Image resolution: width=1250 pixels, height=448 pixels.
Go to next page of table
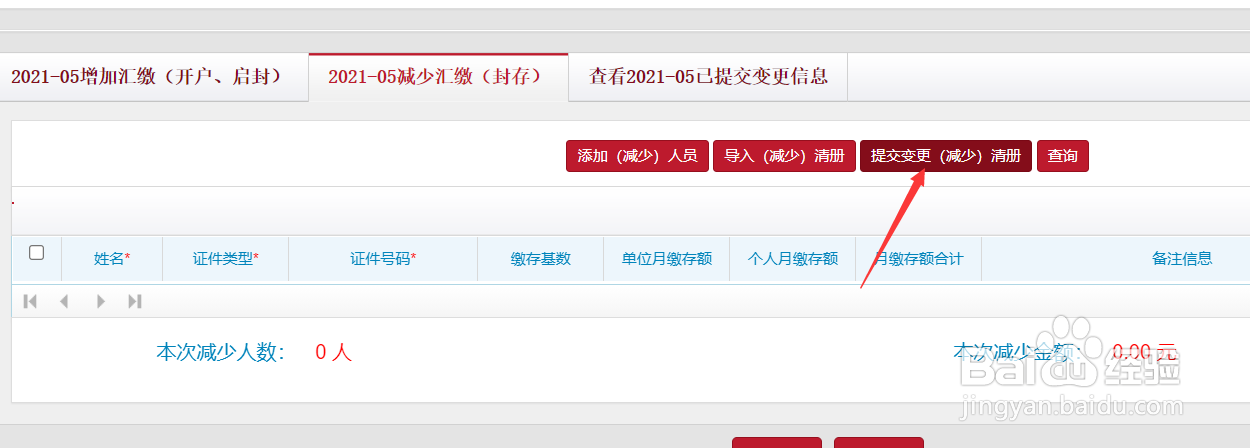(100, 301)
